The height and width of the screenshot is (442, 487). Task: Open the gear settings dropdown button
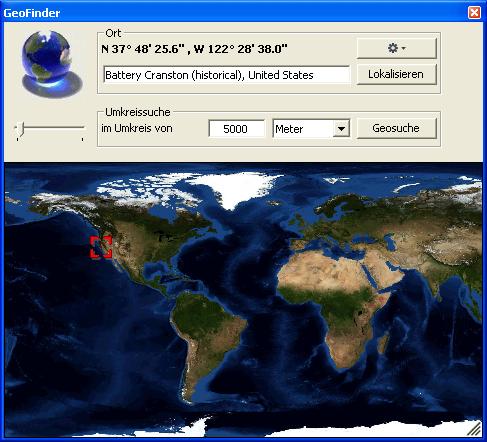pos(396,48)
